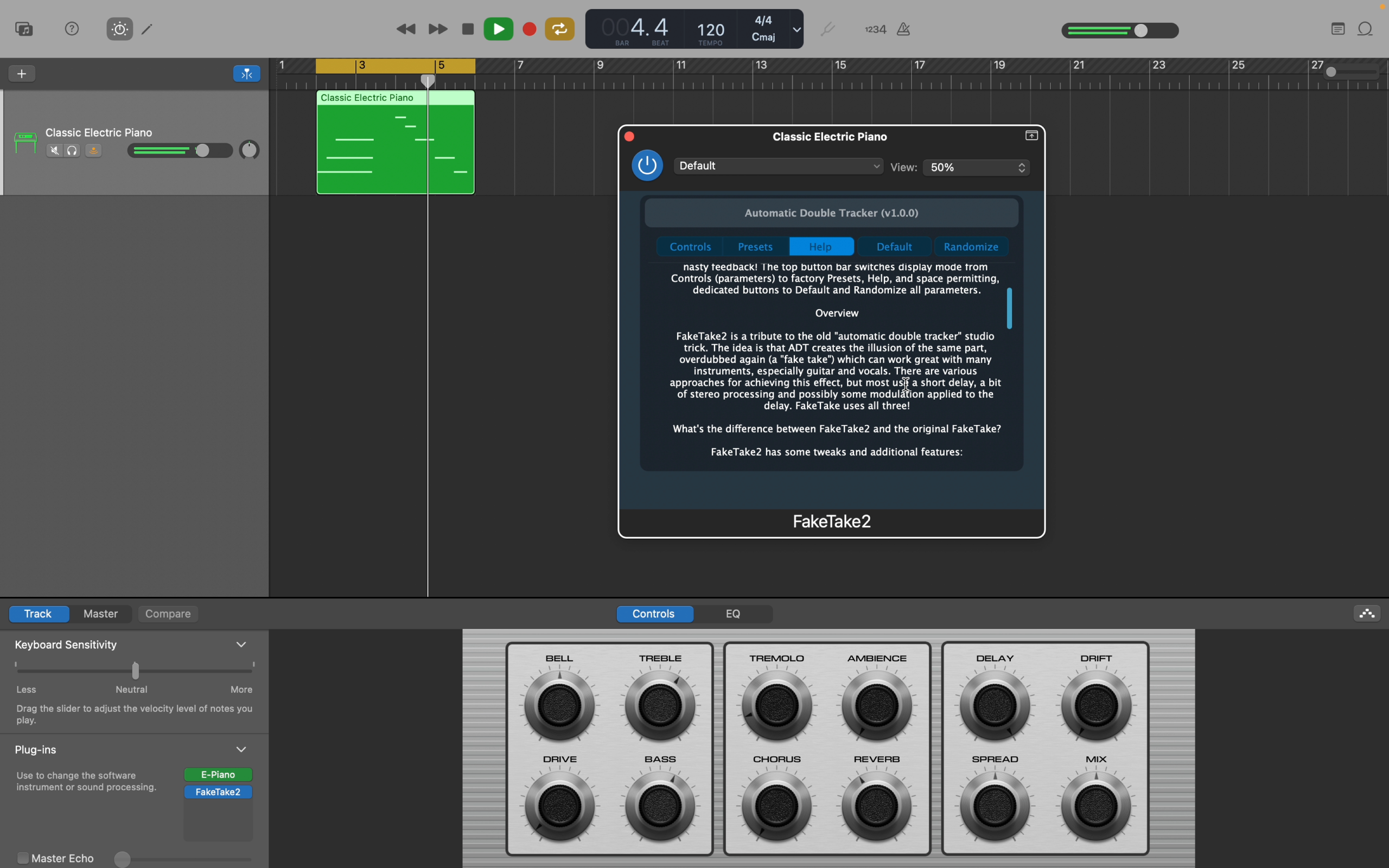Toggle the Smart Controls dial button
This screenshot has height=868, width=1389.
pyautogui.click(x=119, y=29)
